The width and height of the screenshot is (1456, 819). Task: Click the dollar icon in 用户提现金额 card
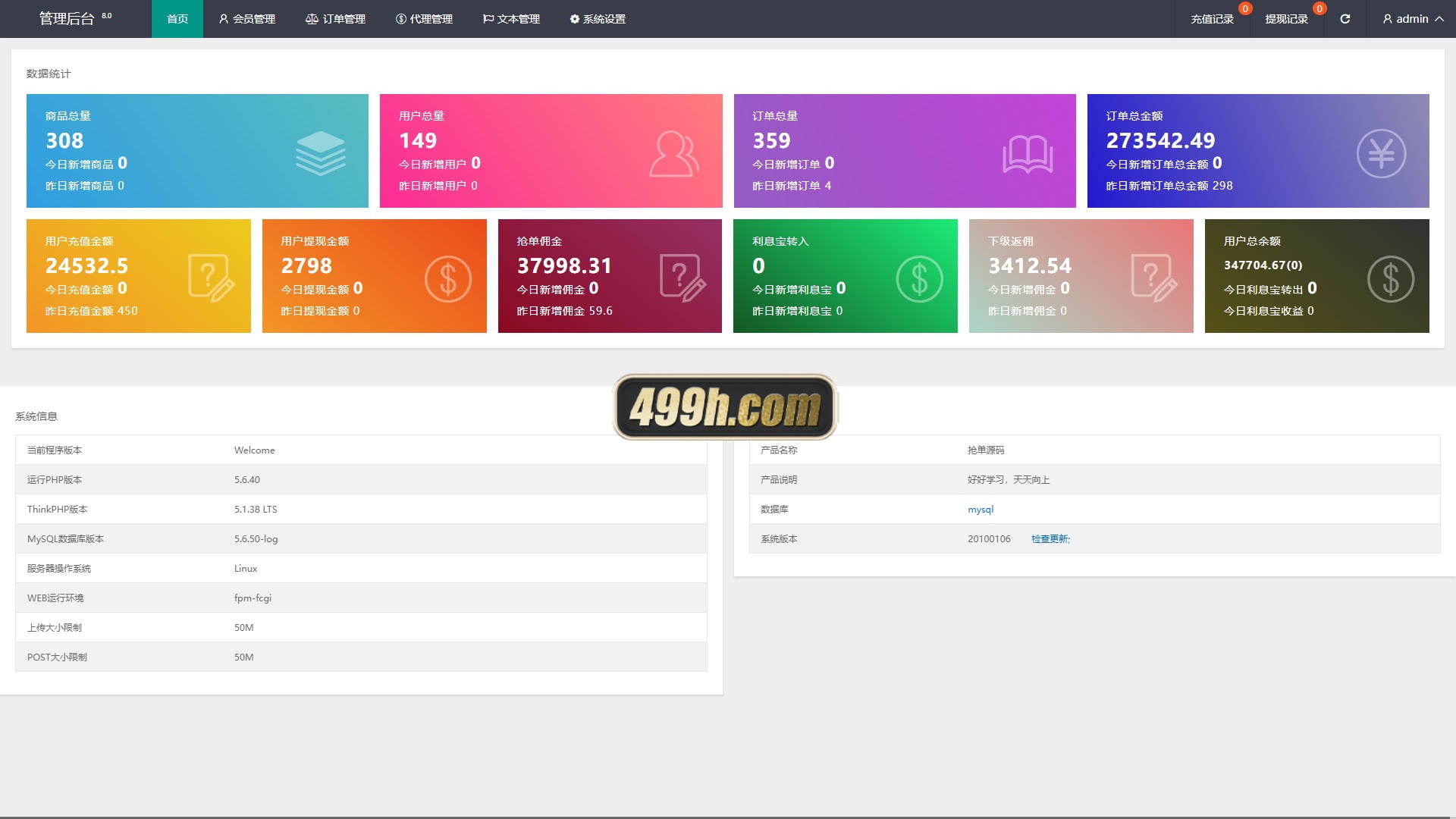pos(447,279)
